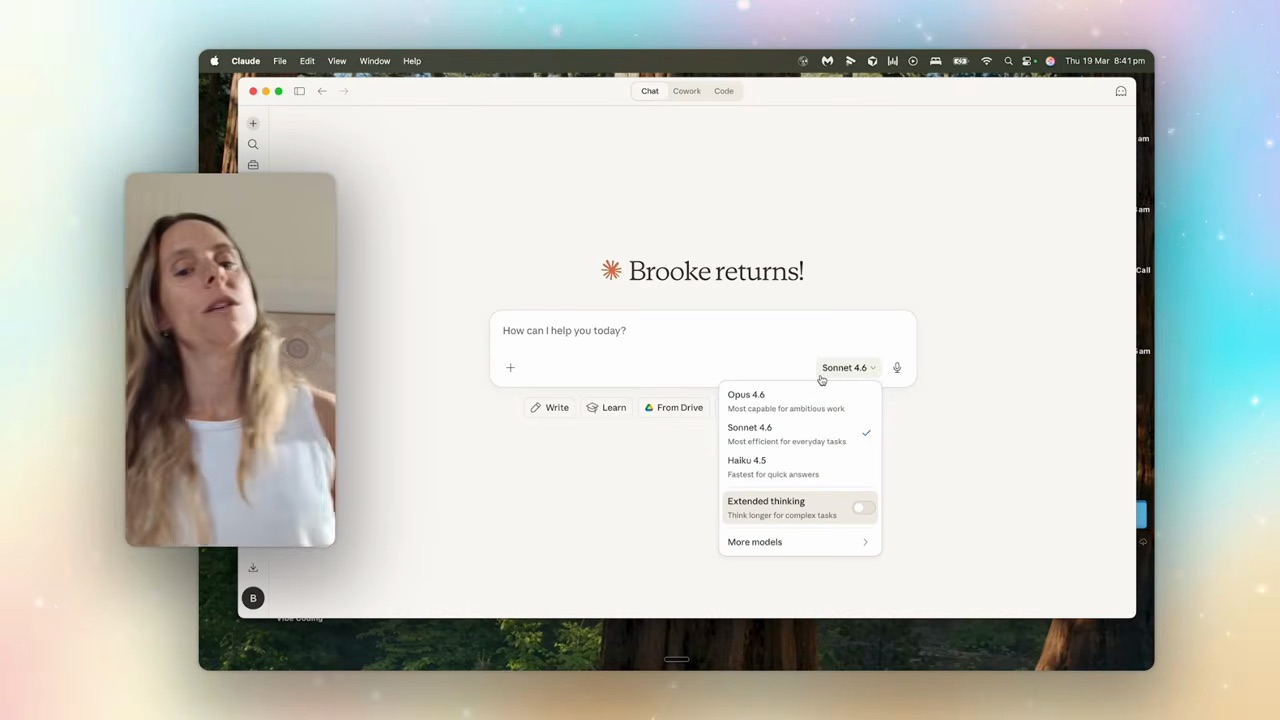The width and height of the screenshot is (1280, 720).
Task: Open Spotlight search in menu bar
Action: click(x=1008, y=61)
